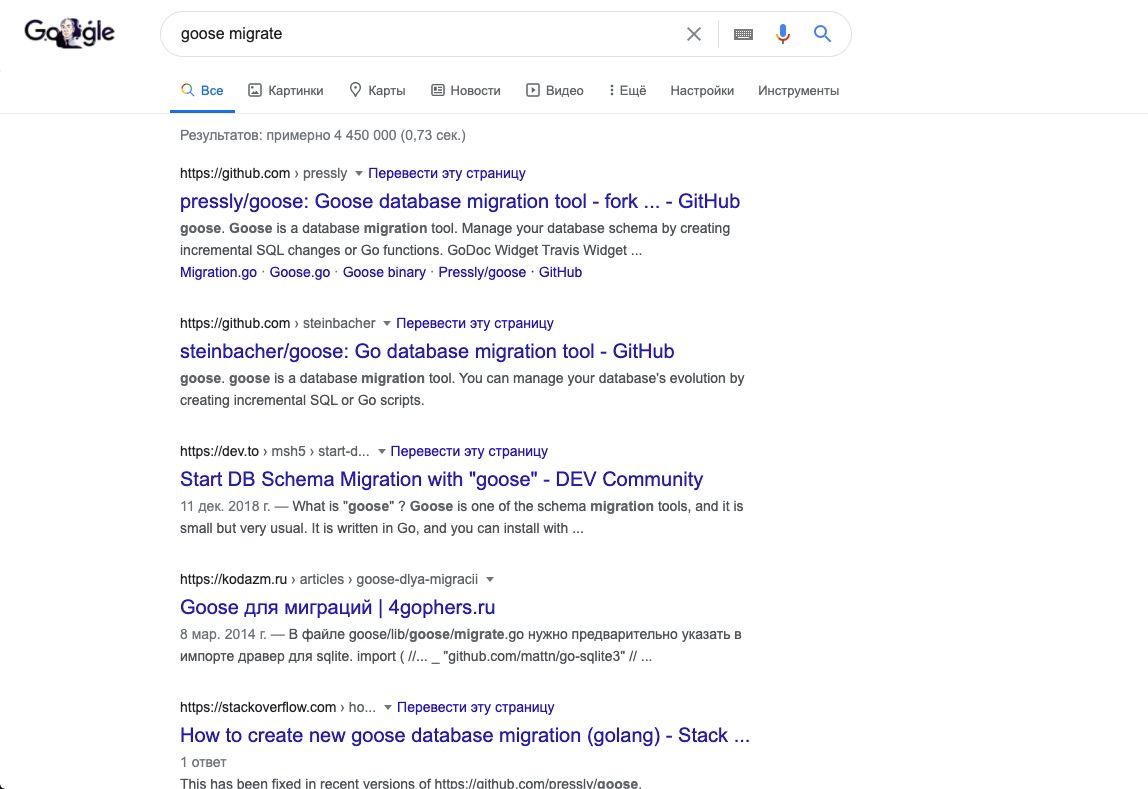Viewport: 1148px width, 789px height.
Task: Open the Migration.go sitelink
Action: pyautogui.click(x=218, y=272)
